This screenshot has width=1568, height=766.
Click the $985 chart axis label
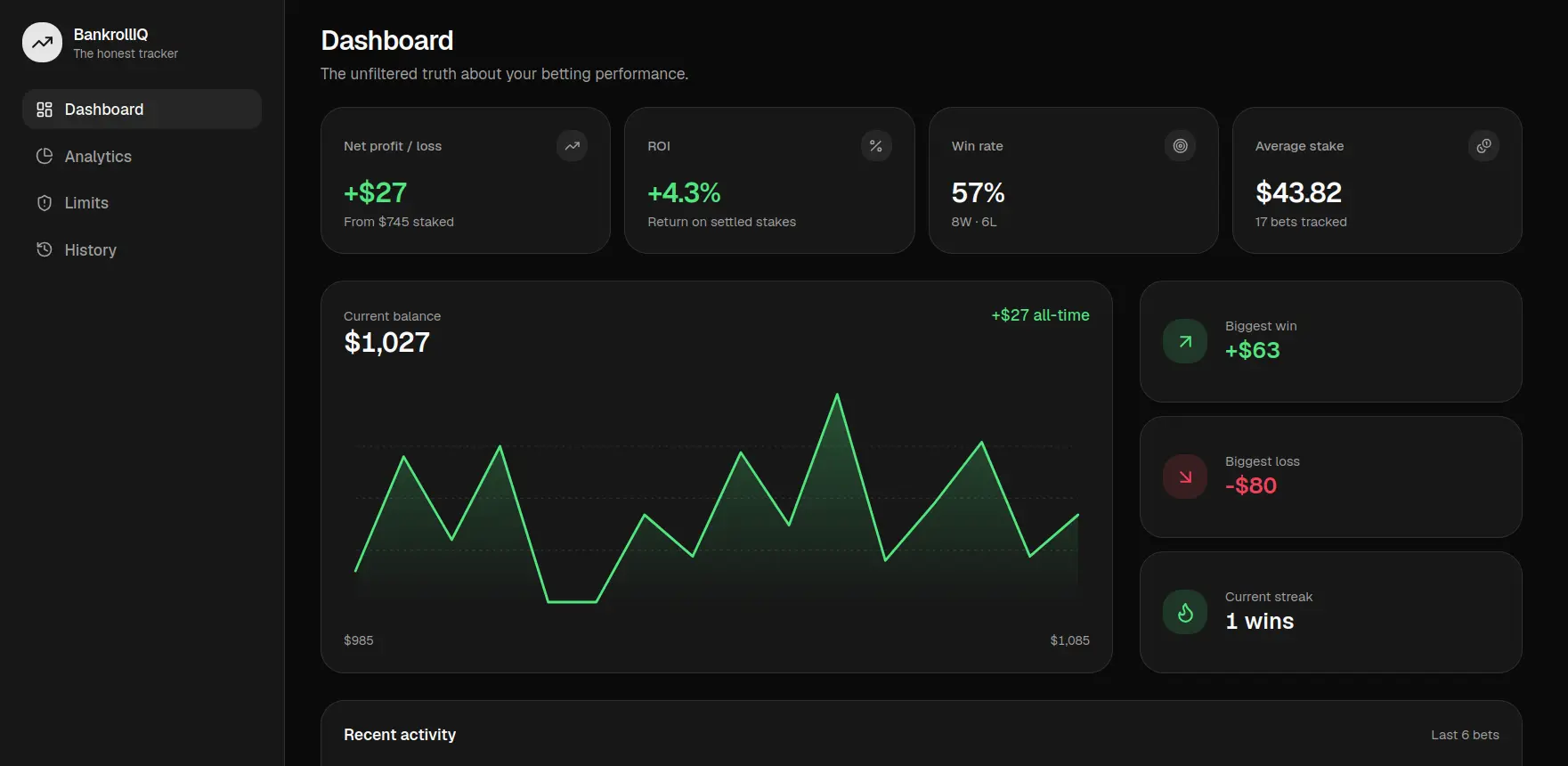pos(359,640)
